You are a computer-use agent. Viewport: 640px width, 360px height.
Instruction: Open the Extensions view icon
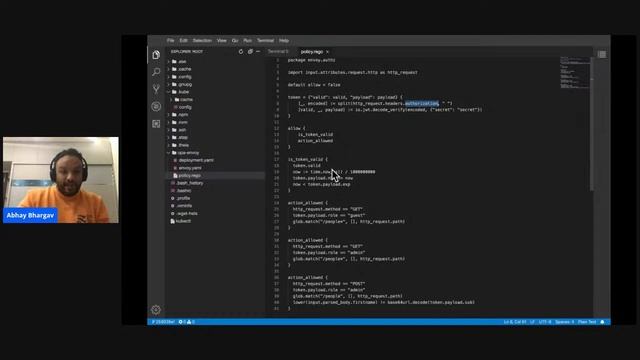[156, 124]
